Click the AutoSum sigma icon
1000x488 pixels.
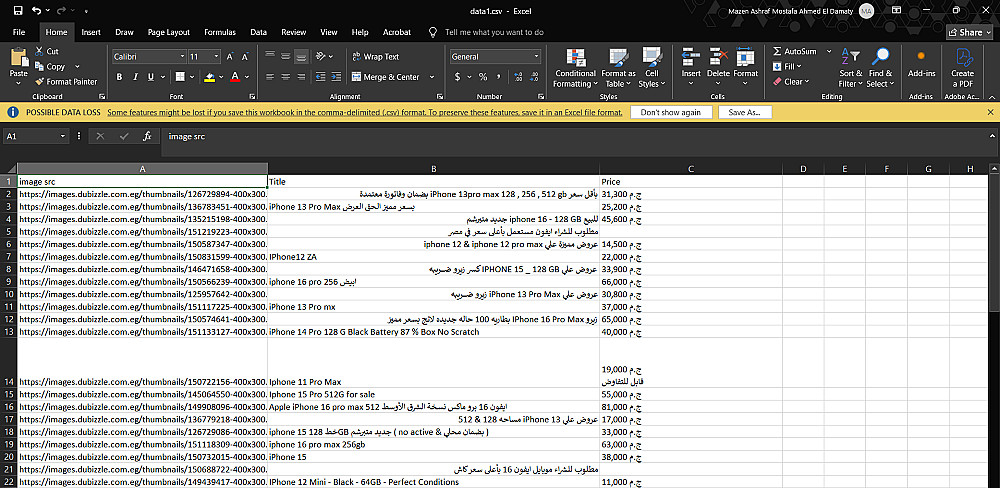pyautogui.click(x=776, y=51)
